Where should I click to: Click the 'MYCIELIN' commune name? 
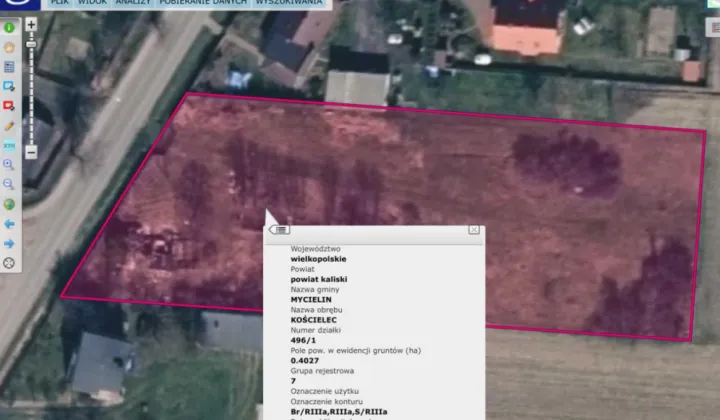(x=311, y=299)
